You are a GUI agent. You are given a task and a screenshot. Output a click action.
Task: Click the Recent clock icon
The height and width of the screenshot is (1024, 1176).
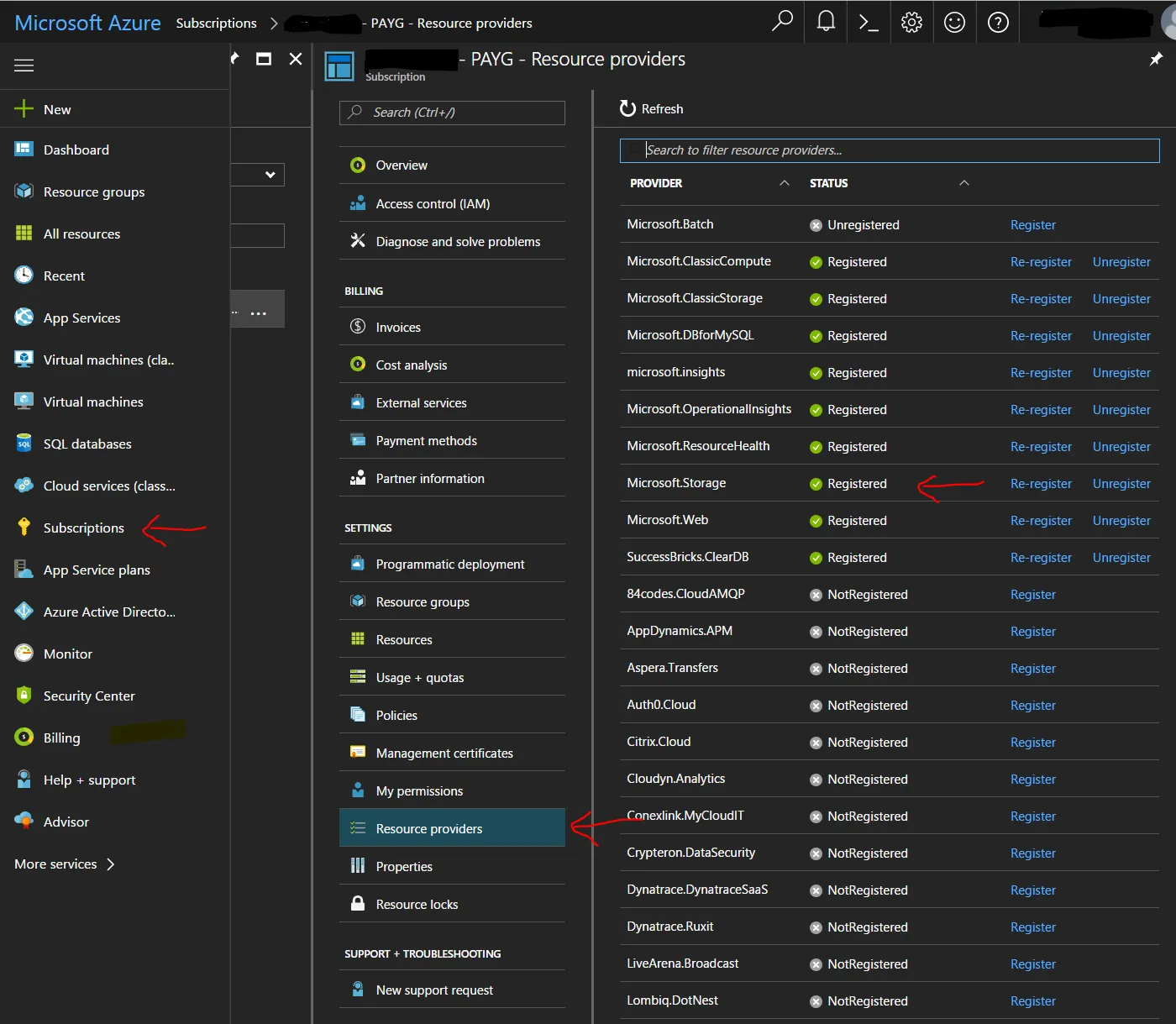[24, 276]
